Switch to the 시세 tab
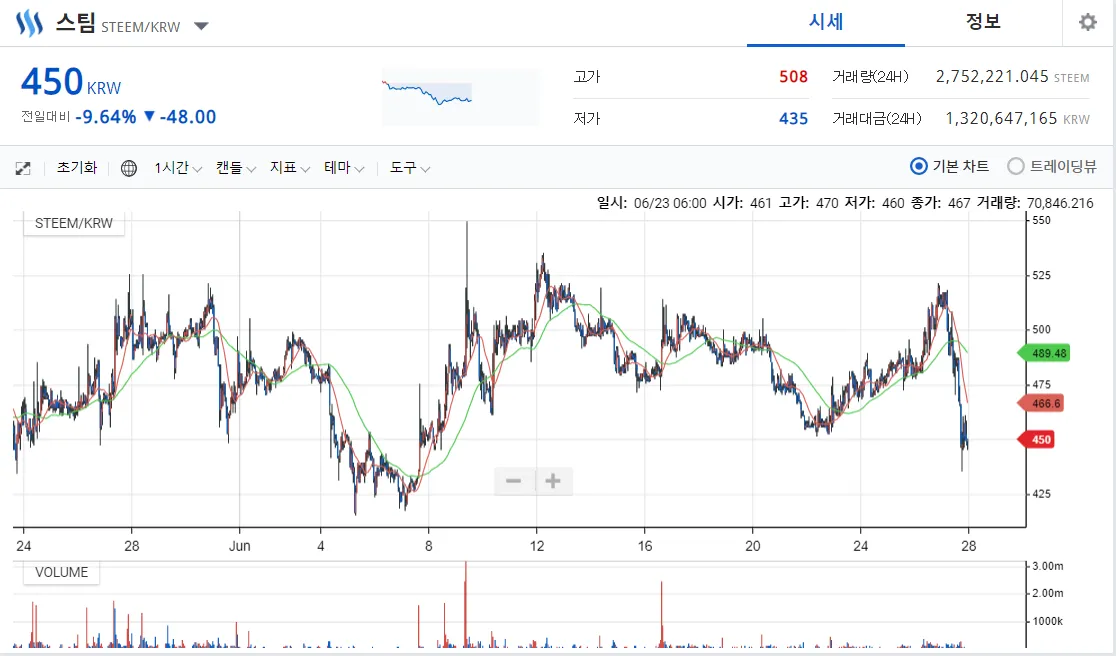 pos(826,22)
